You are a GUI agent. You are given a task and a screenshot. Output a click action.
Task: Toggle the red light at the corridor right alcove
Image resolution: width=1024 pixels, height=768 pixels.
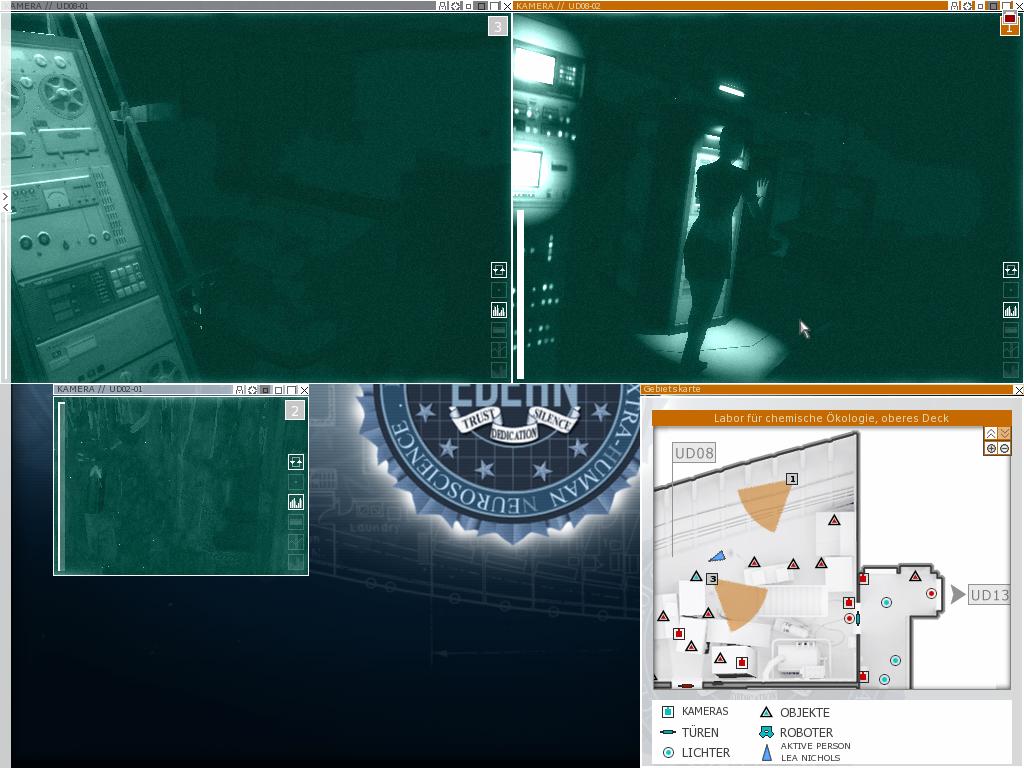pos(931,594)
